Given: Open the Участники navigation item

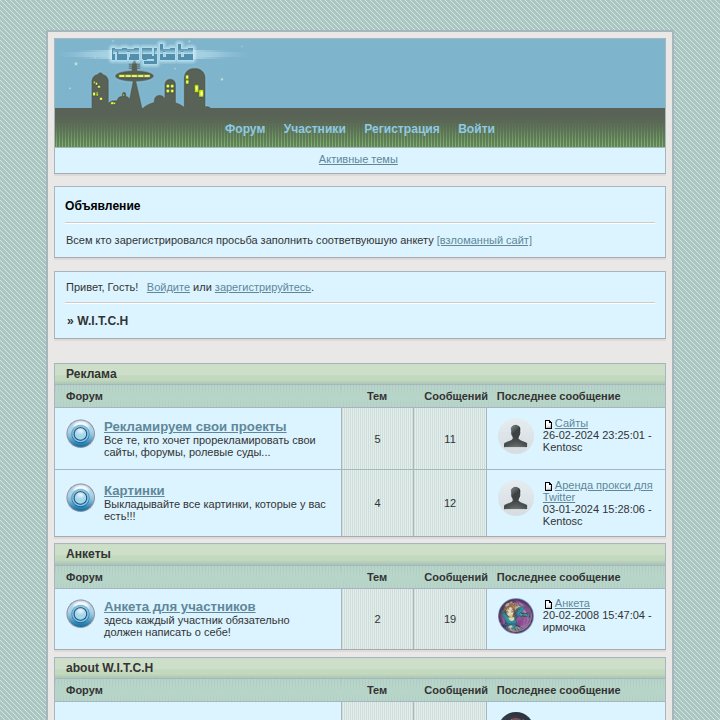Looking at the screenshot, I should click(x=315, y=129).
